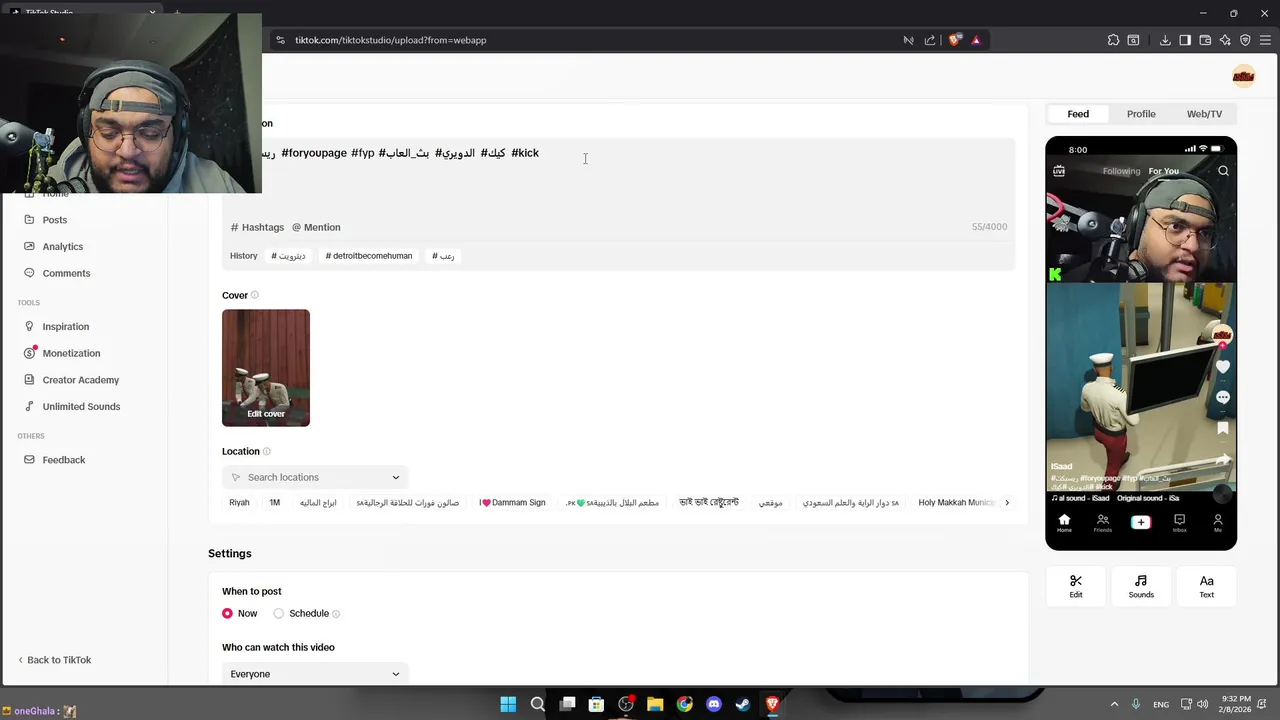Open the Text Aa tool
The image size is (1280, 720).
tap(1206, 586)
